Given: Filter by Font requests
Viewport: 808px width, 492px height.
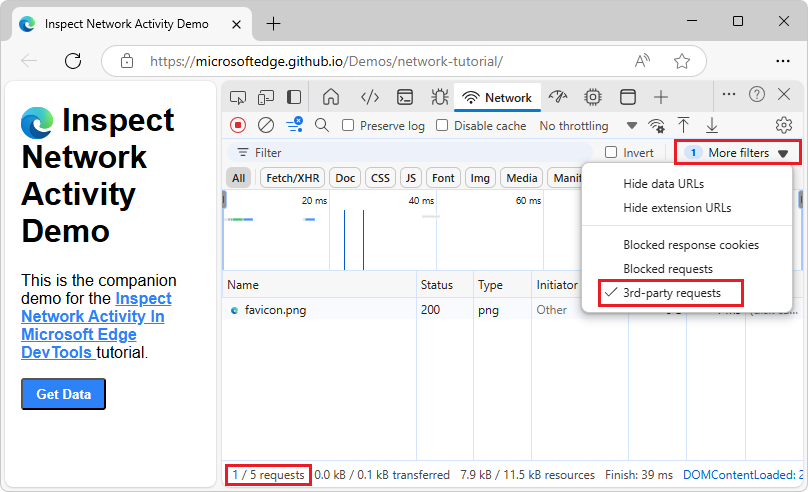Looking at the screenshot, I should [x=443, y=178].
